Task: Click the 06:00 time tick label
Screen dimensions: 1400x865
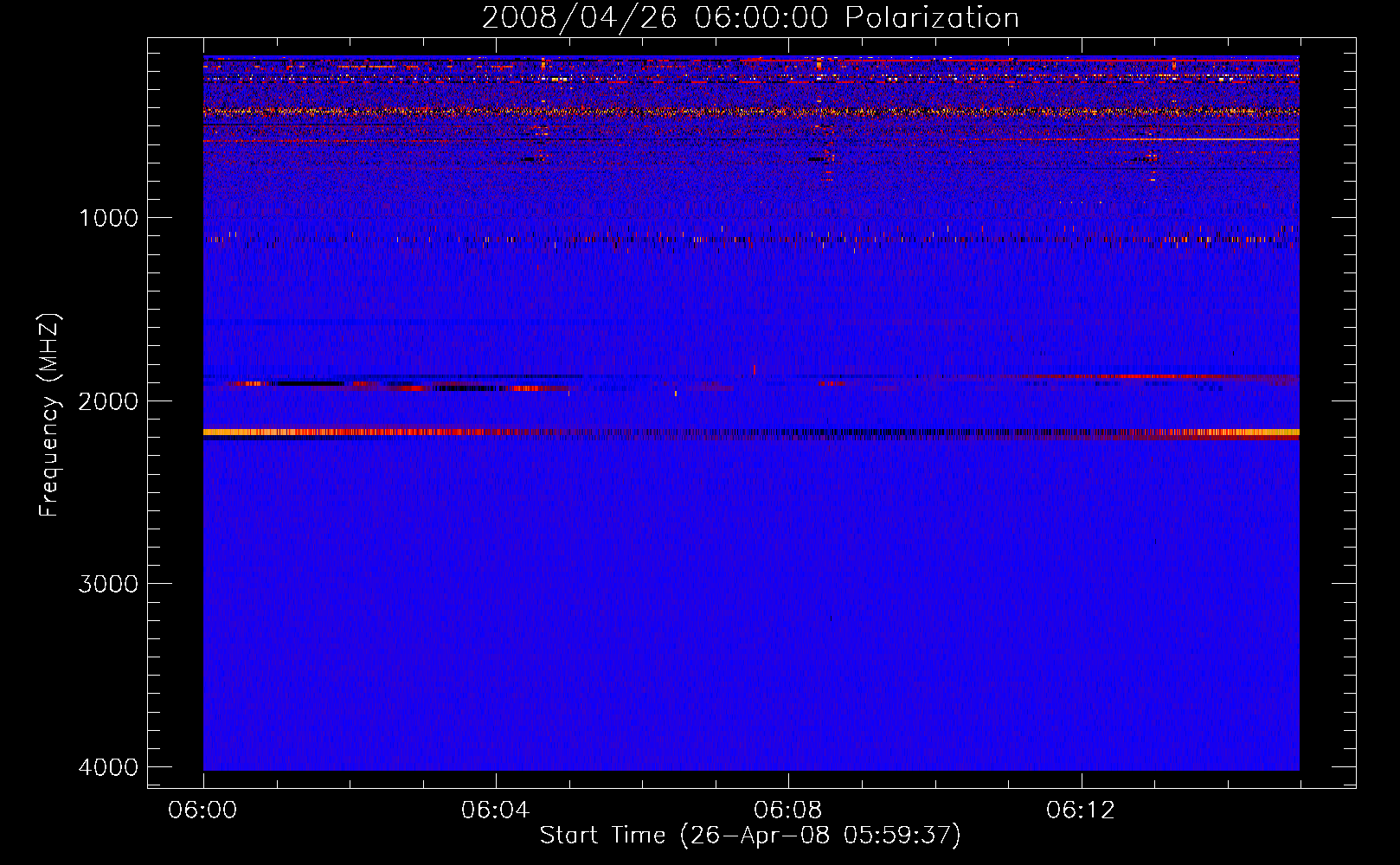Action: click(x=203, y=811)
